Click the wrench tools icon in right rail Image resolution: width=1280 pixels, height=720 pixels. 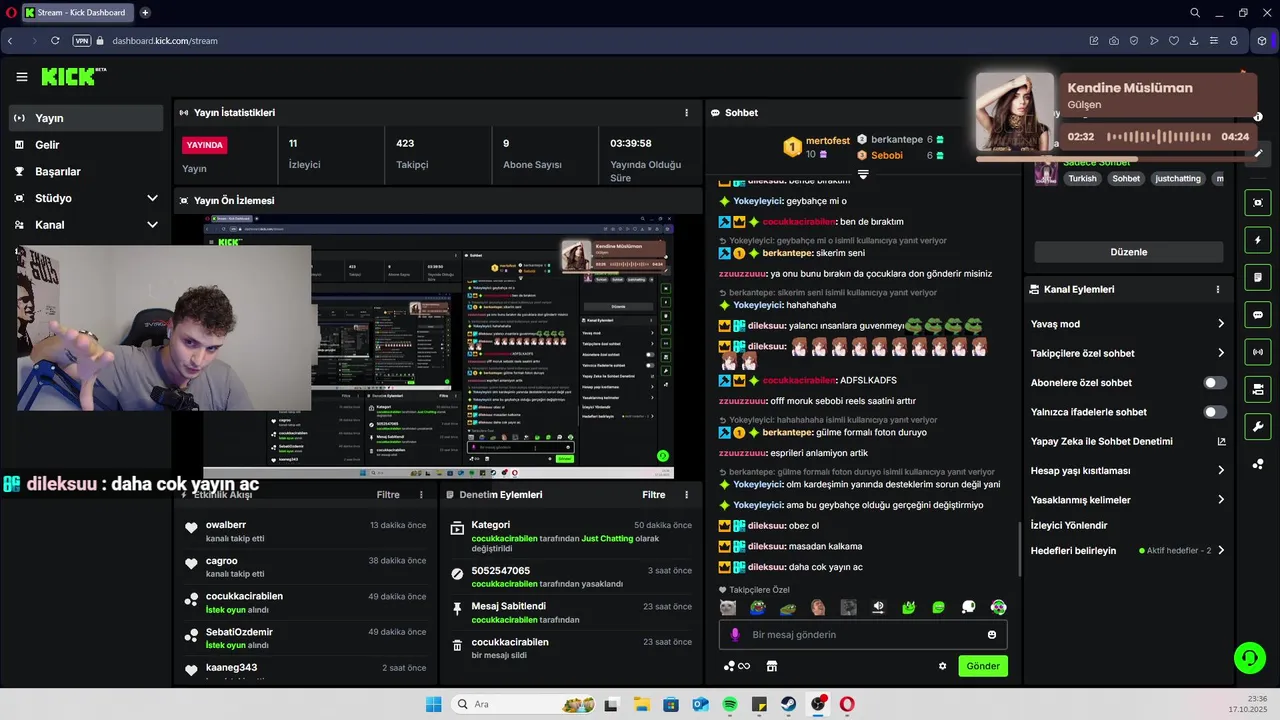tap(1257, 426)
